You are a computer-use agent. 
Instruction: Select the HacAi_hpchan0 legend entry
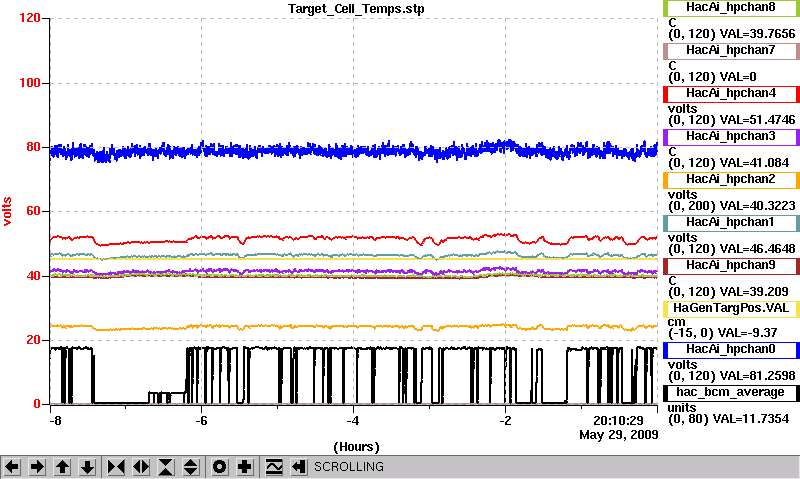tap(731, 350)
